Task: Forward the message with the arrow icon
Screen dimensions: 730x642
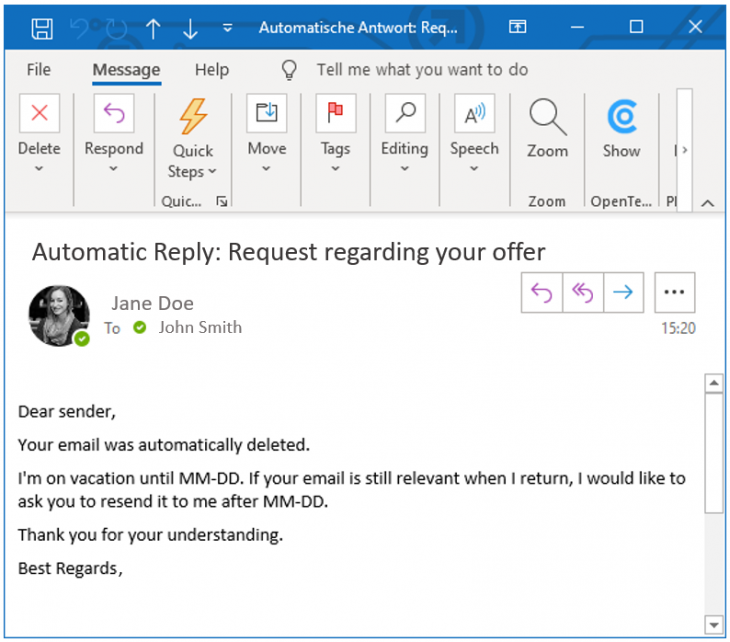Action: tap(622, 293)
